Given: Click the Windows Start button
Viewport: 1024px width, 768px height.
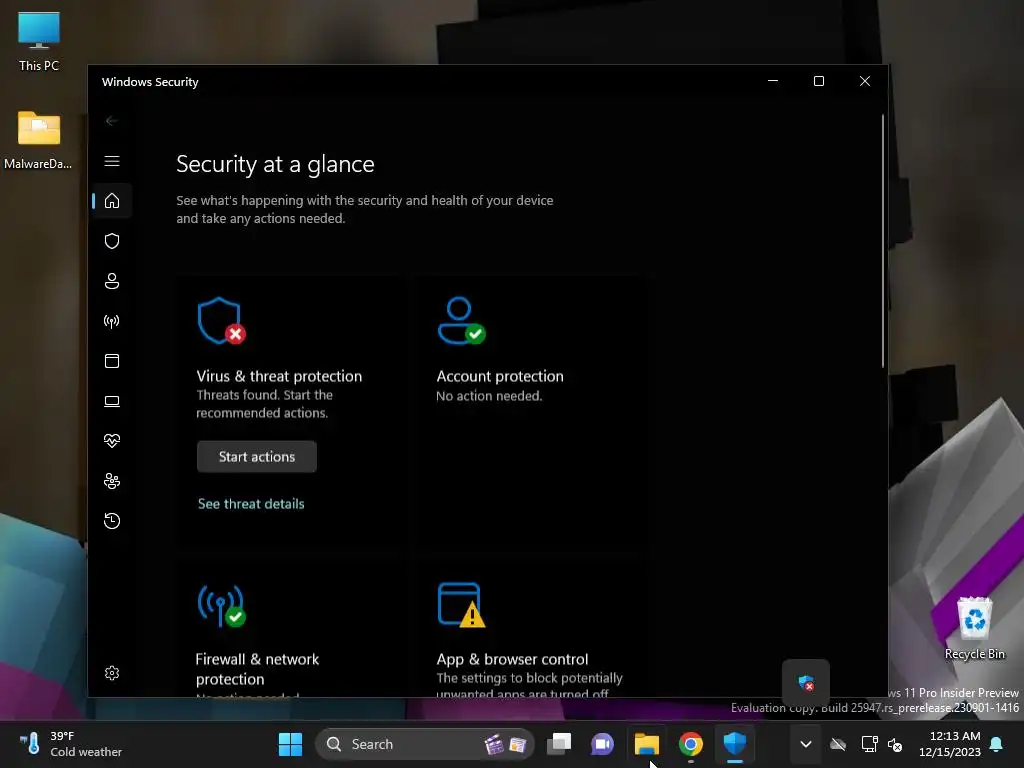Looking at the screenshot, I should coord(290,744).
